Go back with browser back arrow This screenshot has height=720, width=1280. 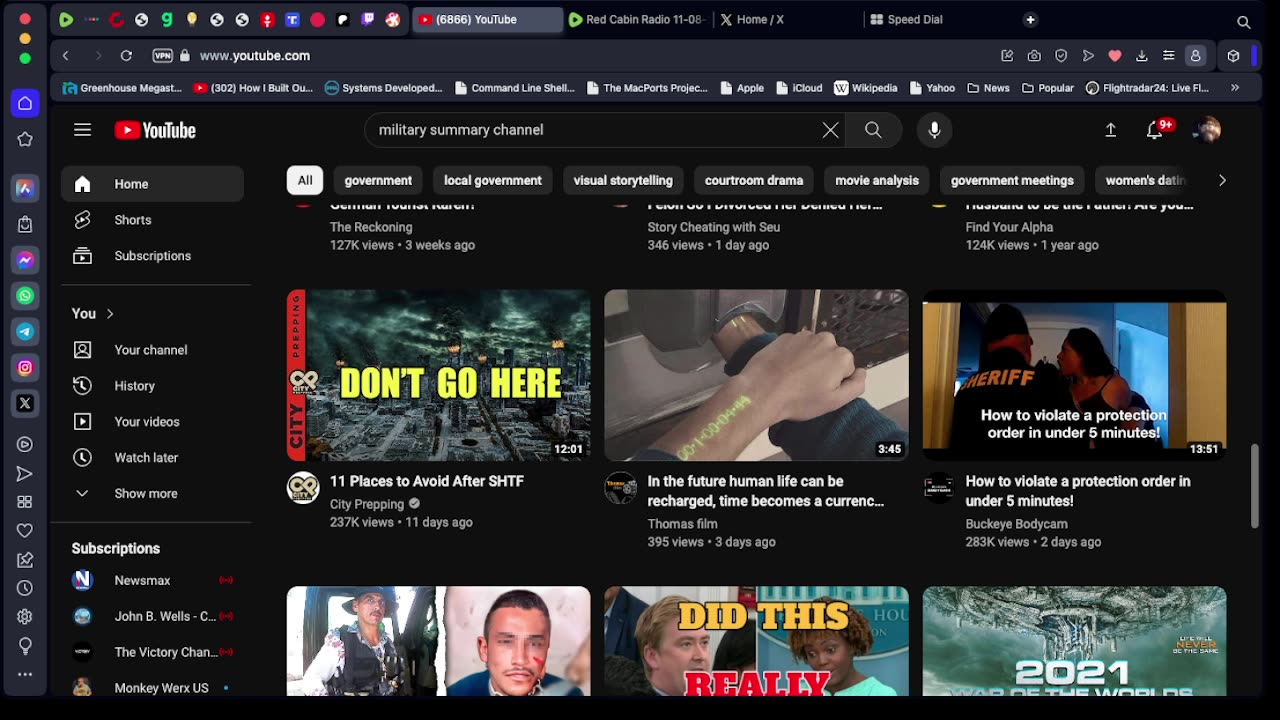point(66,56)
